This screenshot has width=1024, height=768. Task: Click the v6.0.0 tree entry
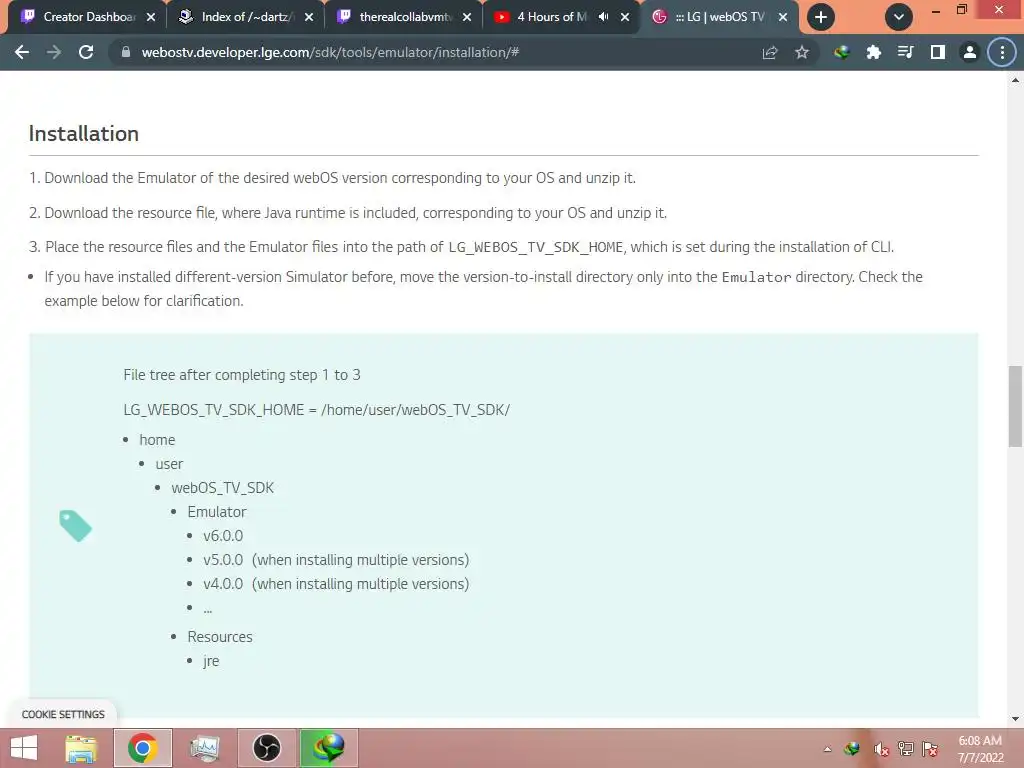point(223,536)
